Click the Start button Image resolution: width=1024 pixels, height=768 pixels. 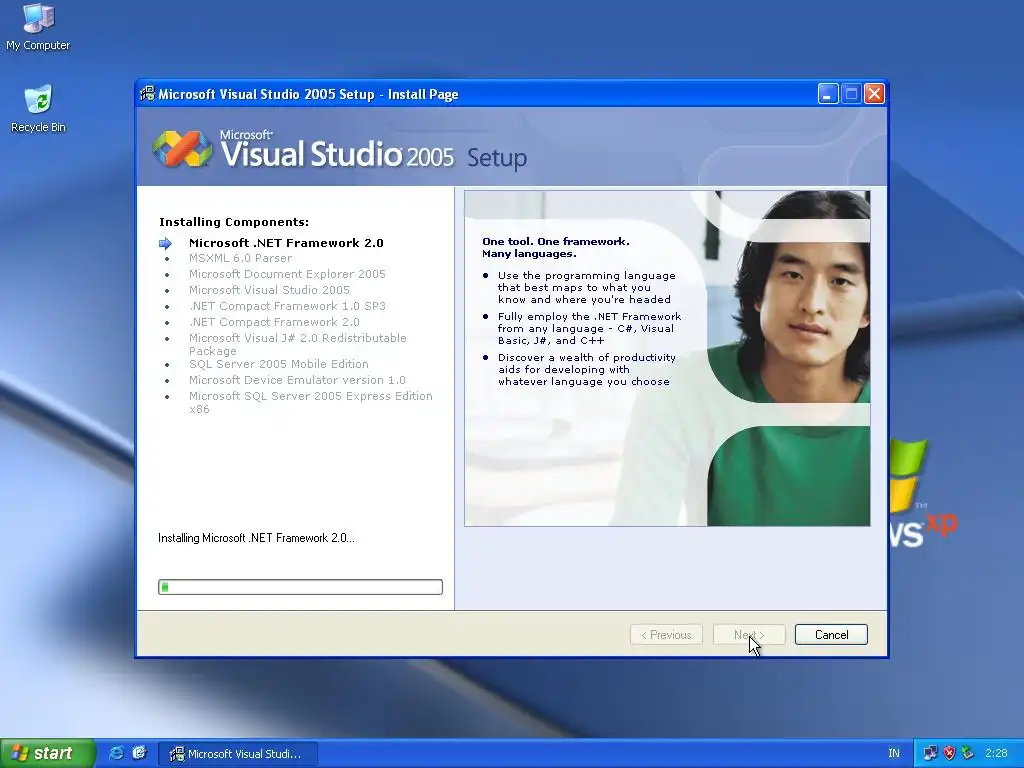(x=48, y=753)
